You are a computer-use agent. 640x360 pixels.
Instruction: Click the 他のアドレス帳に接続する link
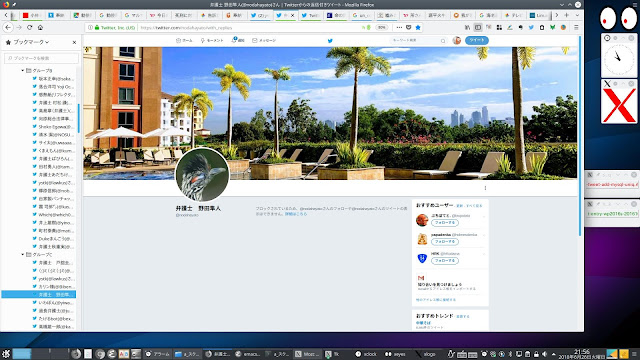click(x=436, y=300)
